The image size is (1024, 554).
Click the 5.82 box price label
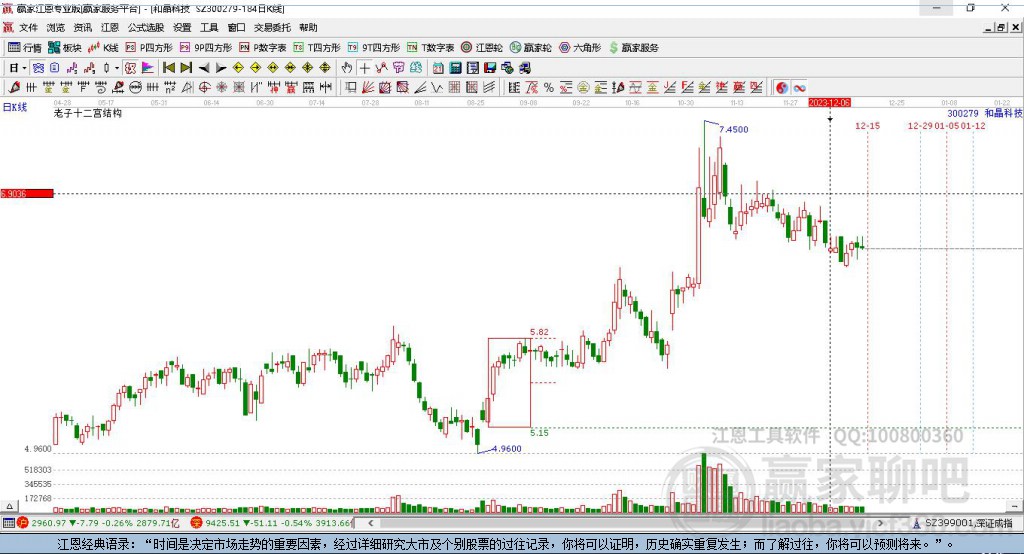pyautogui.click(x=539, y=332)
